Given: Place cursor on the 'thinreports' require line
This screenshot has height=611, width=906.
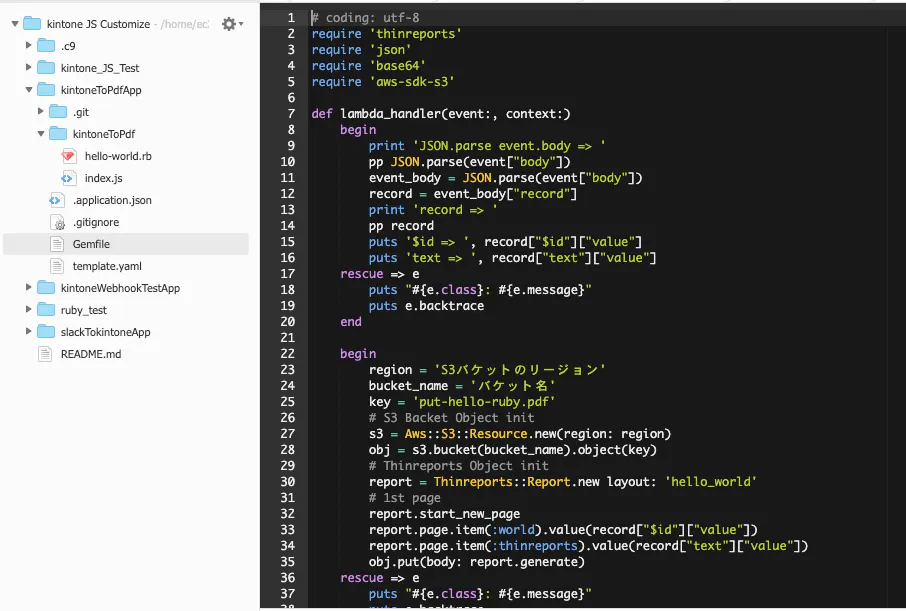Looking at the screenshot, I should click(387, 34).
